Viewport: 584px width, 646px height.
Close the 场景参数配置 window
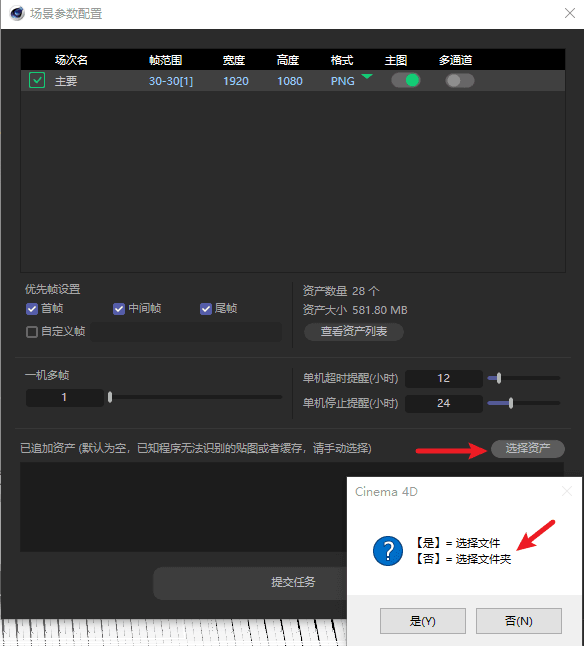pyautogui.click(x=570, y=13)
